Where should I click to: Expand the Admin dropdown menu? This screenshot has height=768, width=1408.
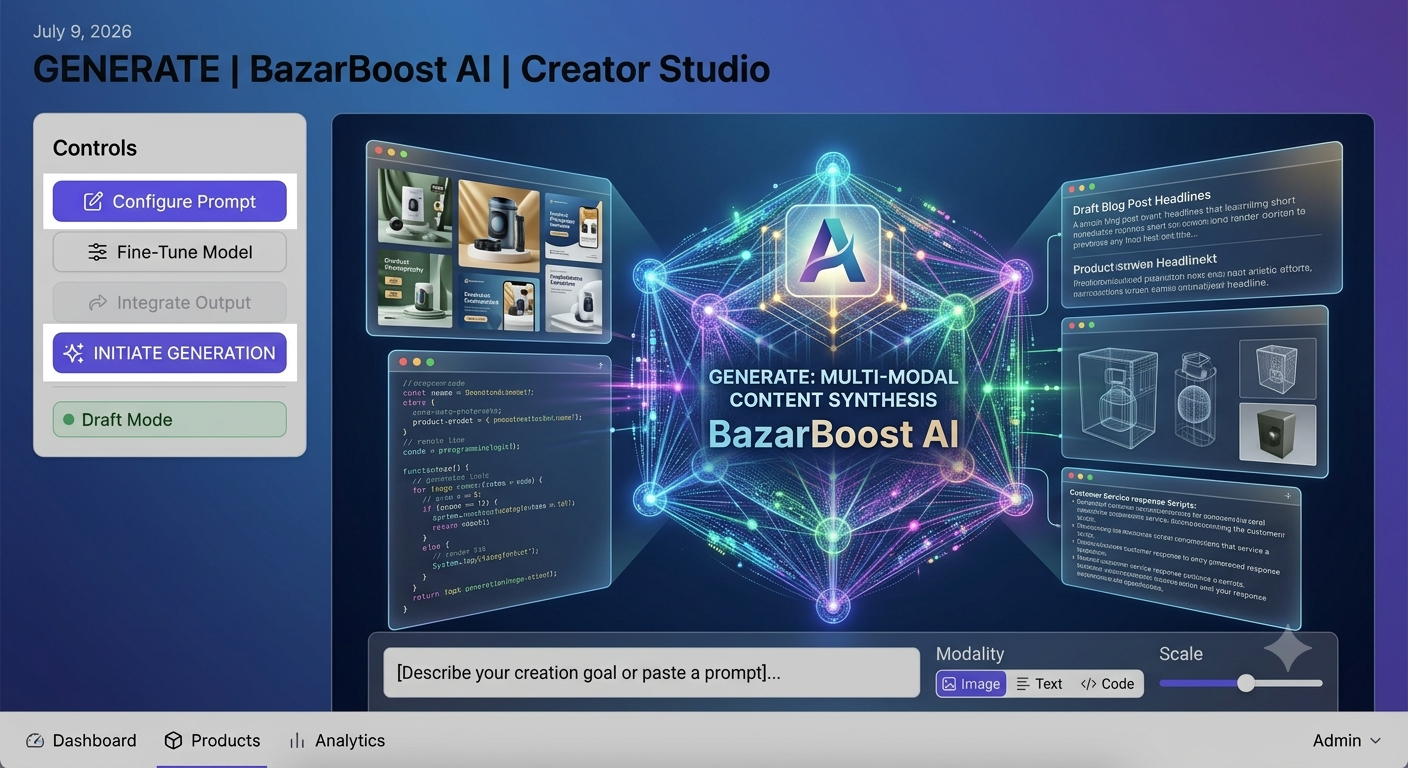click(1347, 740)
